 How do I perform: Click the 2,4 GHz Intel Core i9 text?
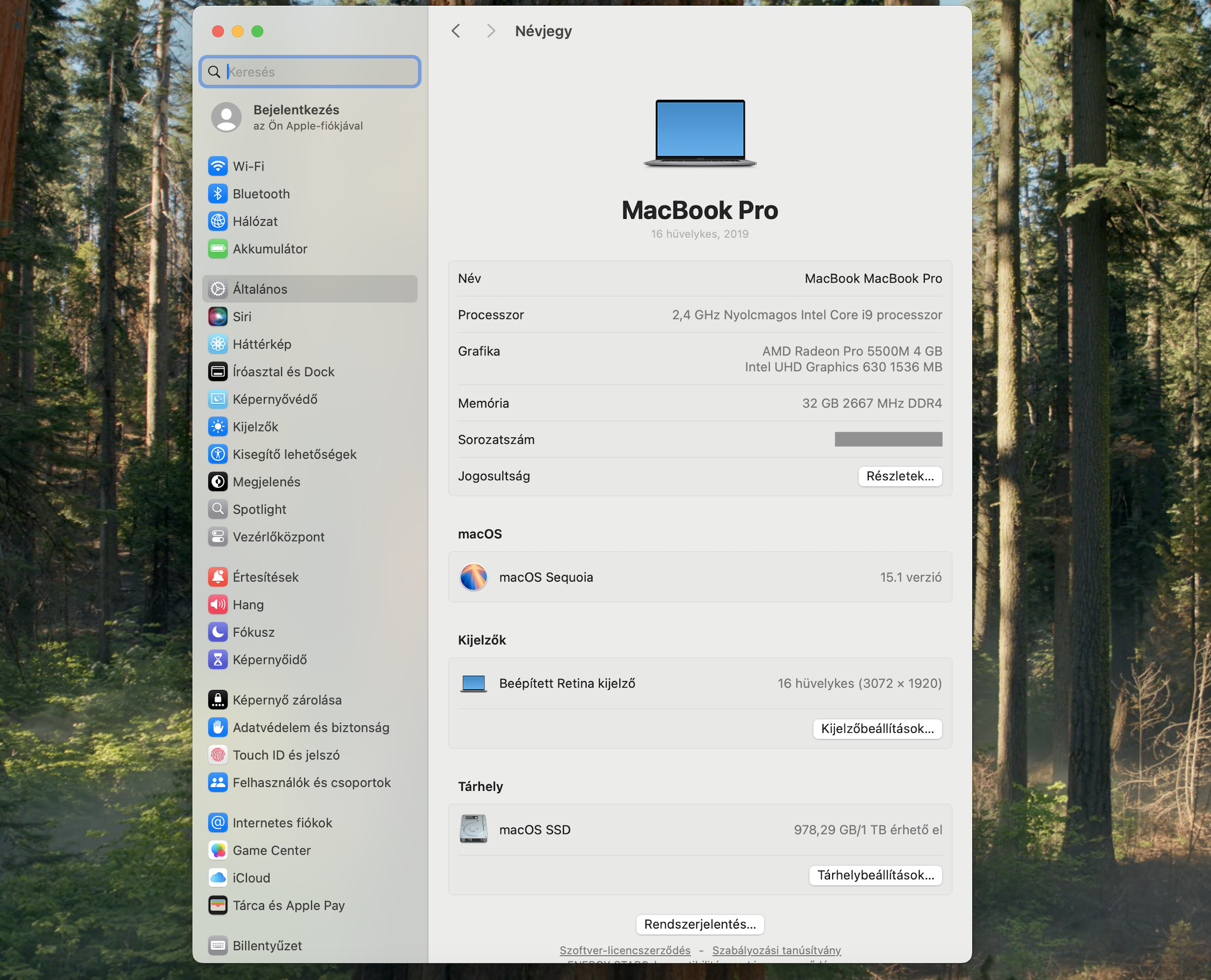pyautogui.click(x=806, y=315)
